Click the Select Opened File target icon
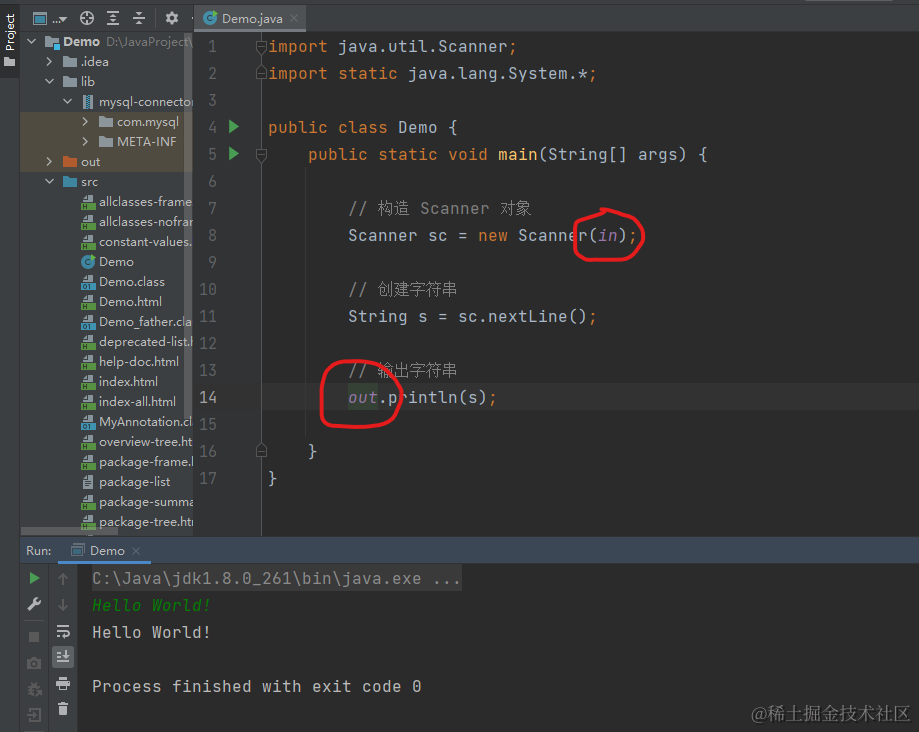 pyautogui.click(x=87, y=19)
